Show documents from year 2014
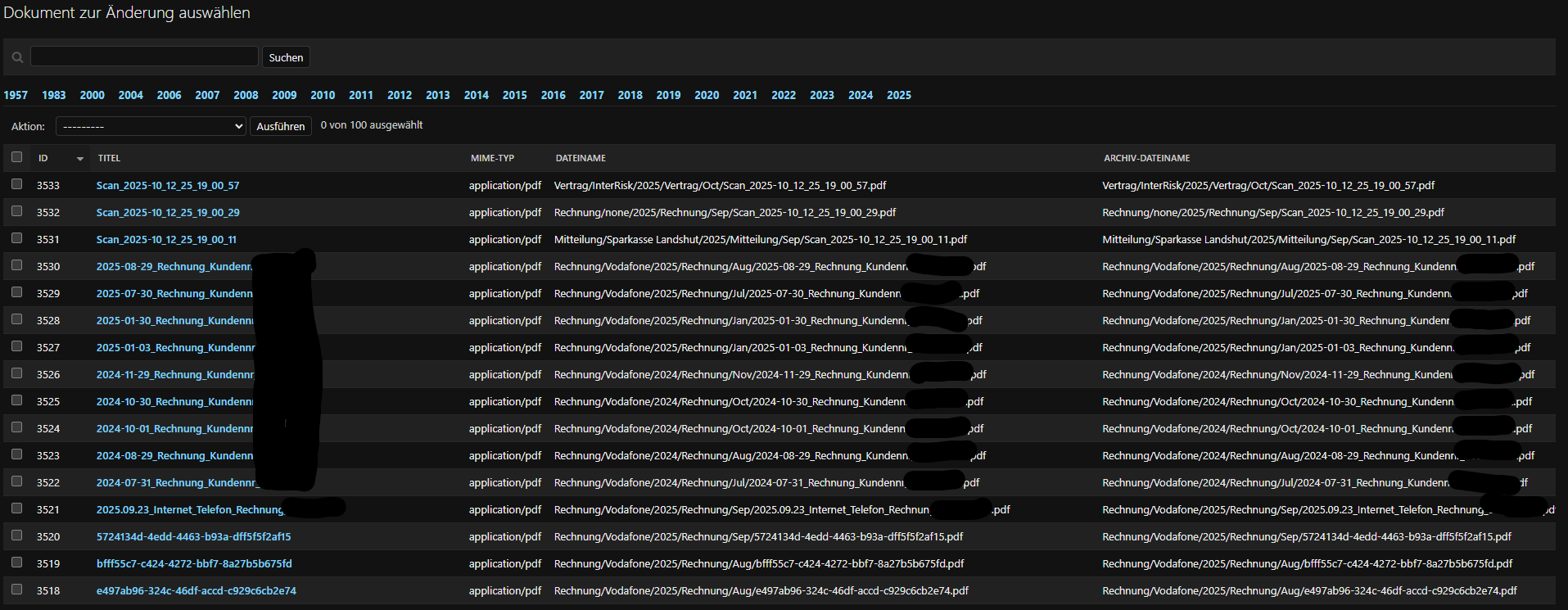 click(x=476, y=95)
